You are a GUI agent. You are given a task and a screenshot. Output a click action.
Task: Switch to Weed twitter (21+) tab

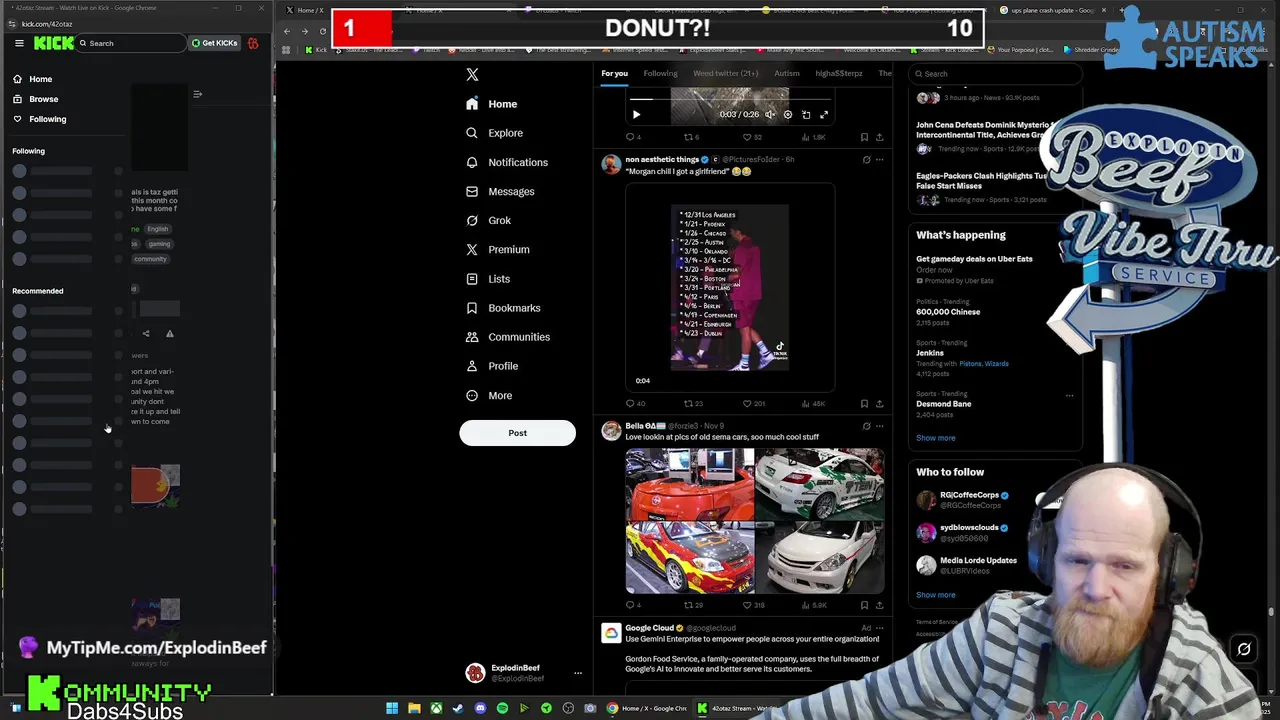point(726,73)
